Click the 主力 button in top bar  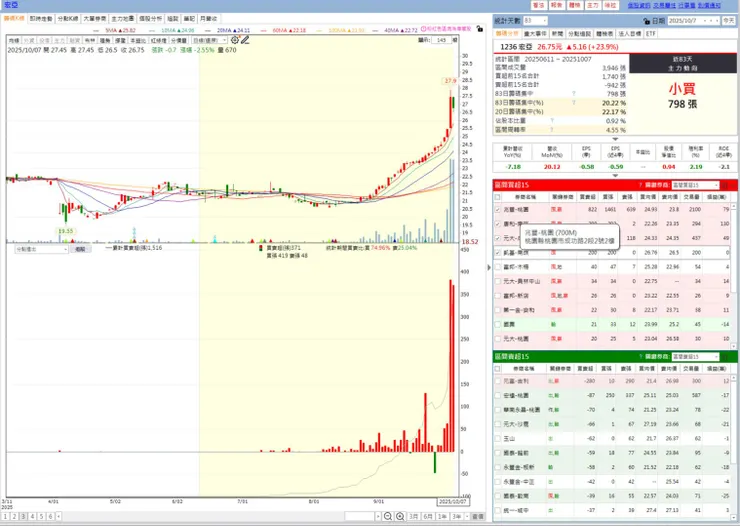(593, 5)
